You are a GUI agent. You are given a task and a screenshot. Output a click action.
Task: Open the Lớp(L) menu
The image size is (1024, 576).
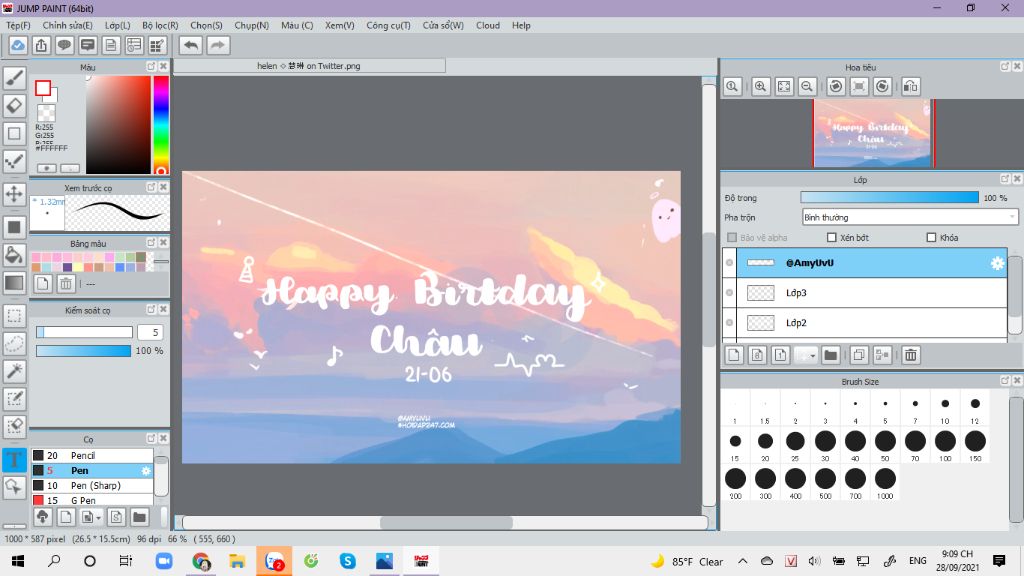[118, 25]
